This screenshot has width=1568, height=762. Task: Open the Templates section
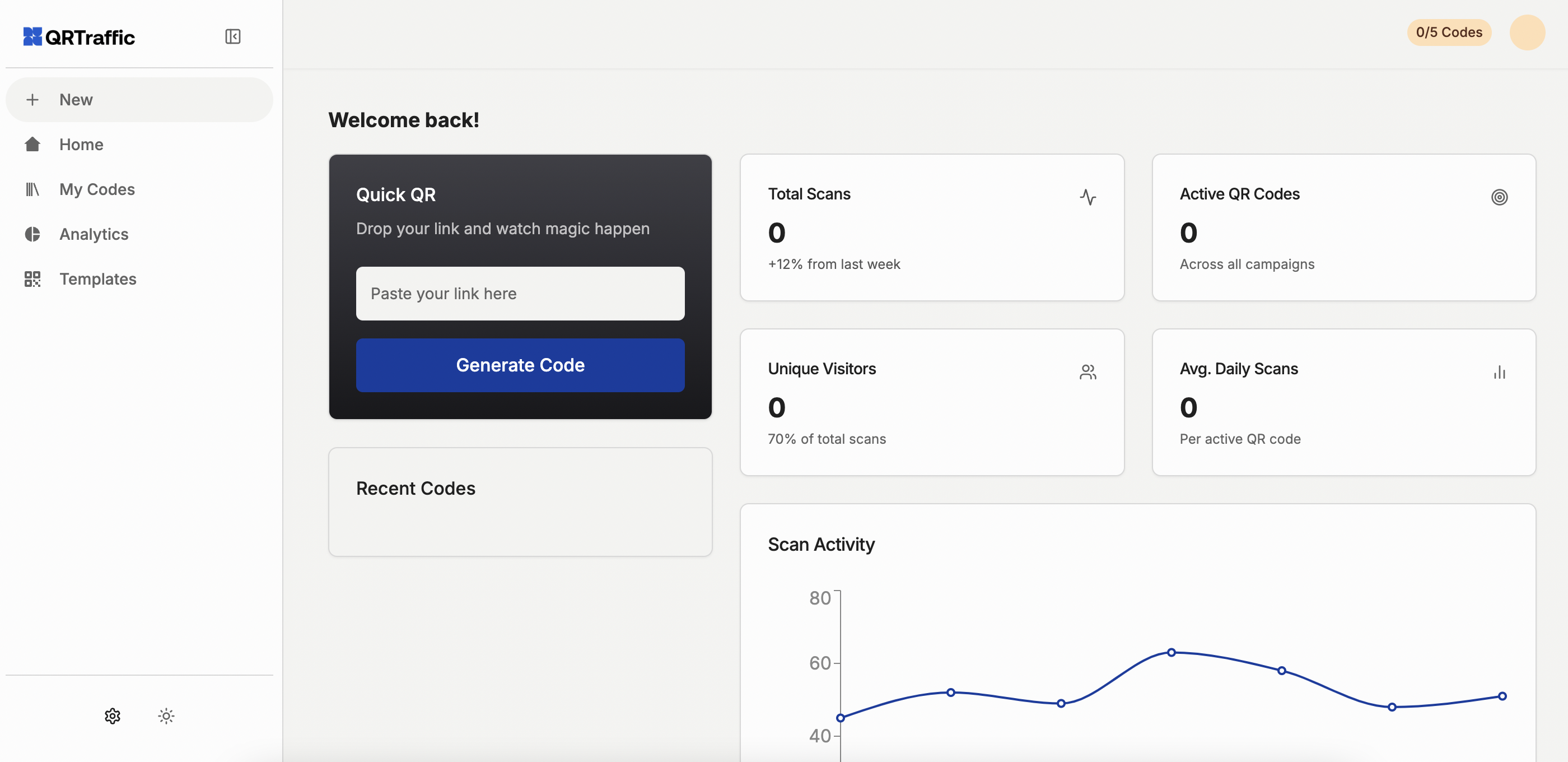coord(97,279)
